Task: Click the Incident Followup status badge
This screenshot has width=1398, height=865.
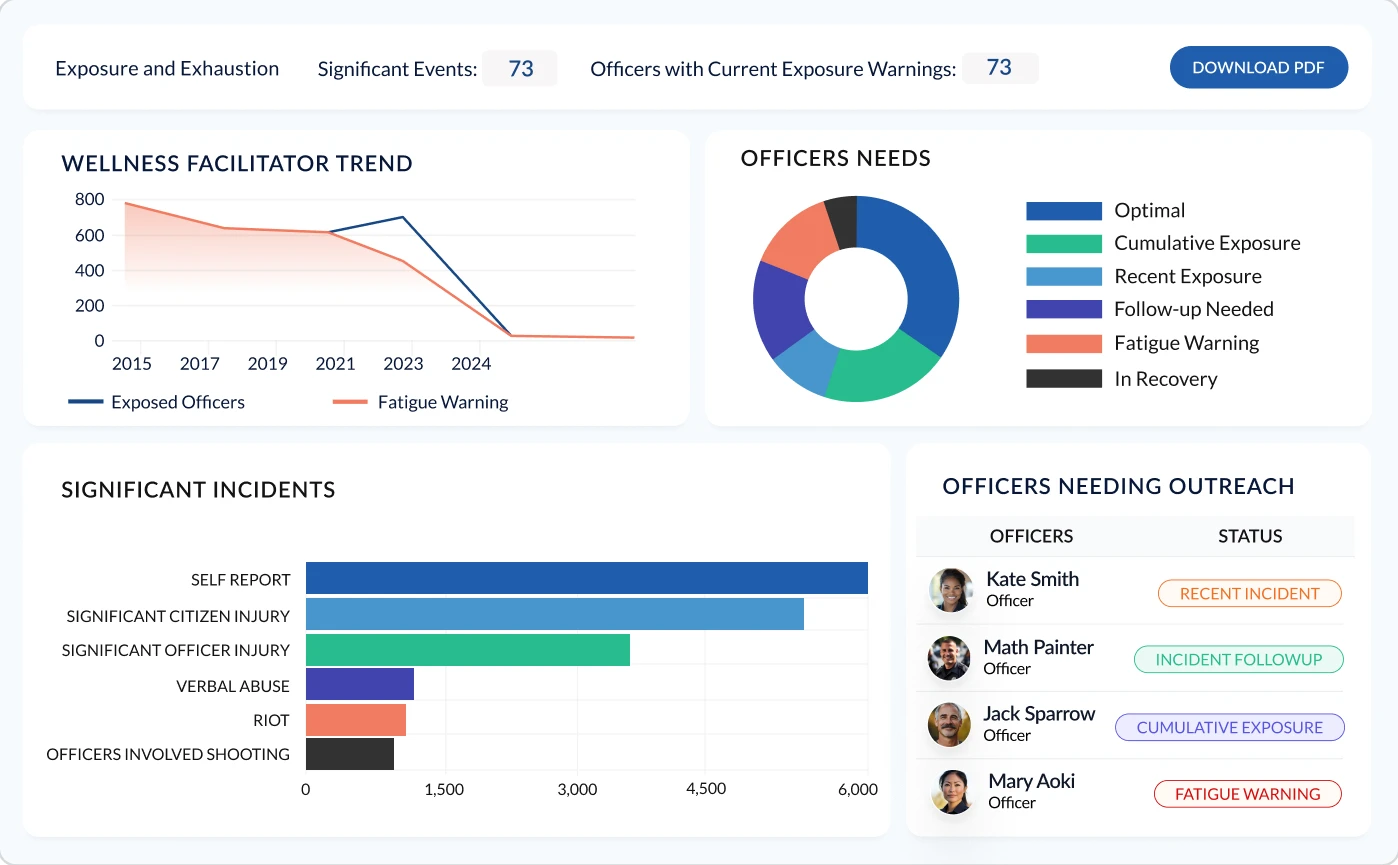Action: (x=1238, y=660)
